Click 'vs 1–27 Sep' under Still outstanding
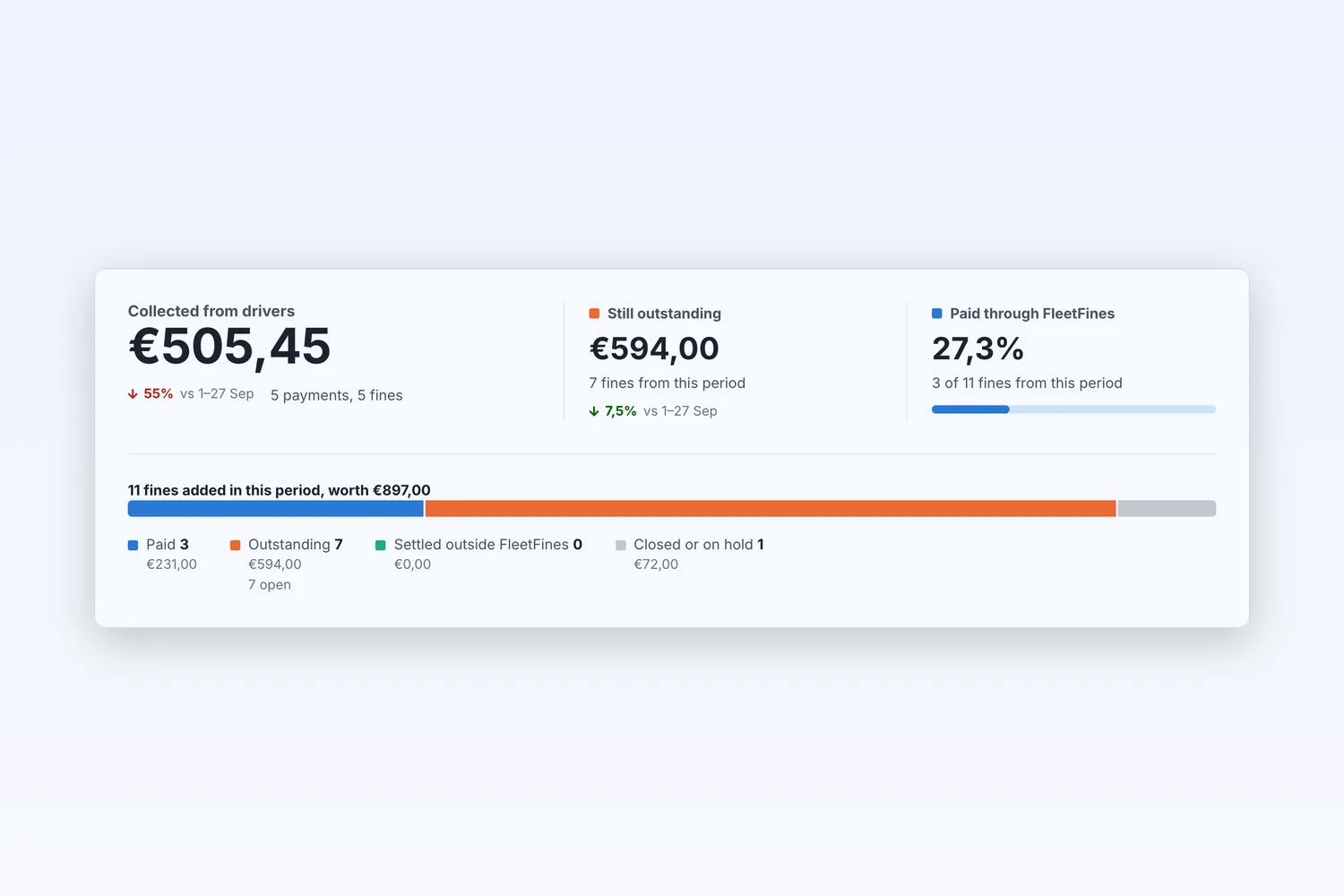1344x896 pixels. (x=680, y=411)
